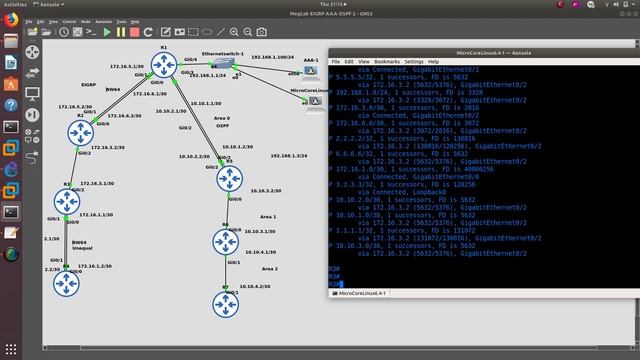Toggle show/hide interface labels toolbar icon
This screenshot has width=640, height=360.
77,32
